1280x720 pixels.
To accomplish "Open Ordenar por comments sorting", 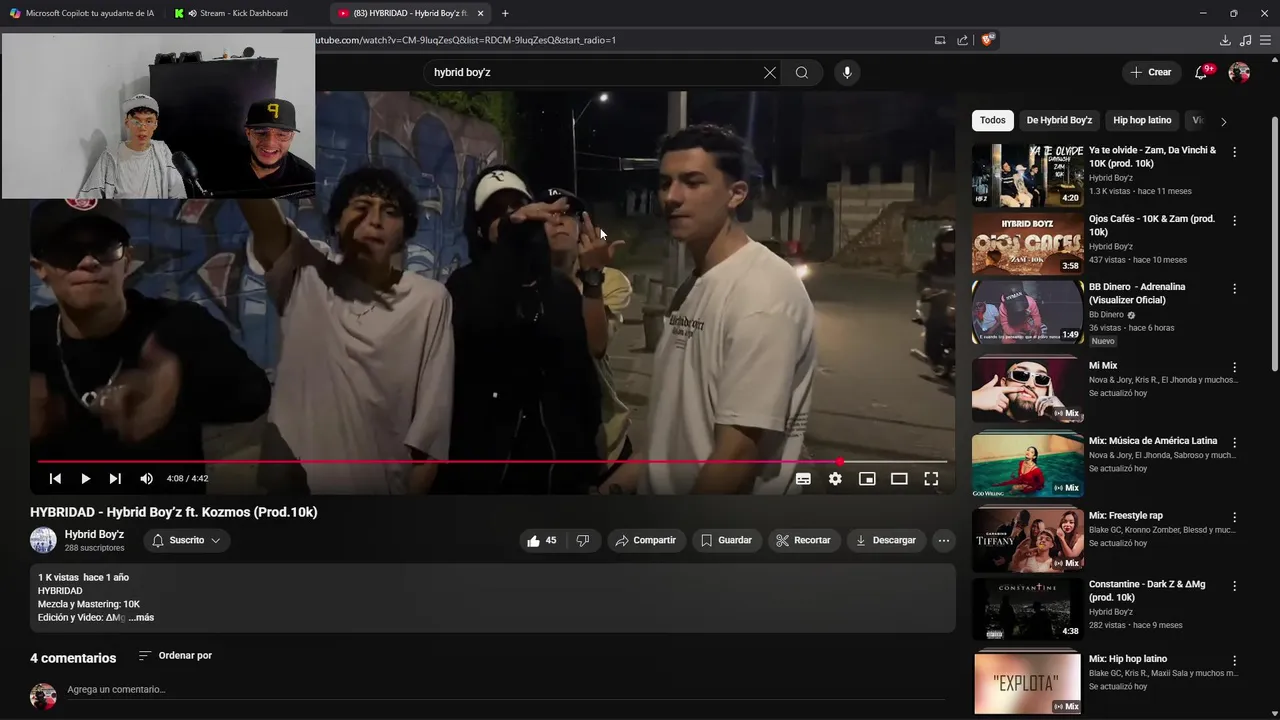I will (x=175, y=656).
